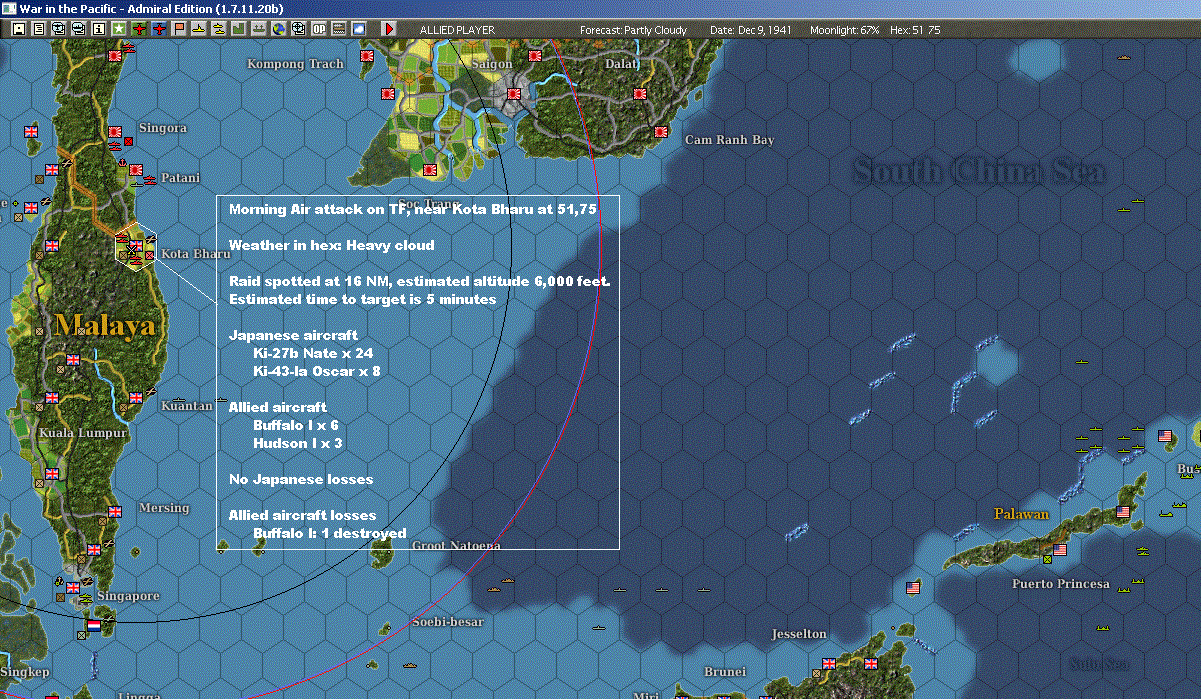
Task: Click the 'Hudson I x 3' line
Action: (x=298, y=443)
